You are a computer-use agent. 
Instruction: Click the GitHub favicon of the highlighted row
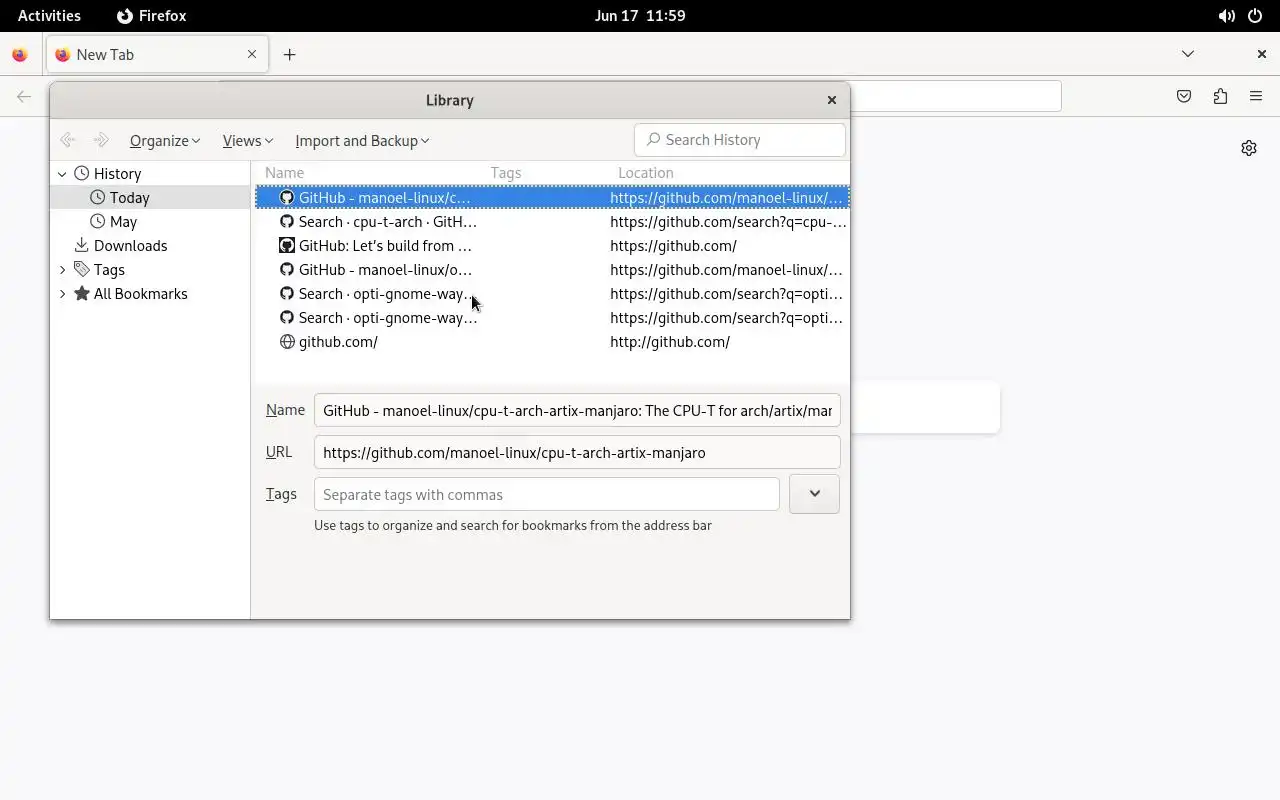287,198
